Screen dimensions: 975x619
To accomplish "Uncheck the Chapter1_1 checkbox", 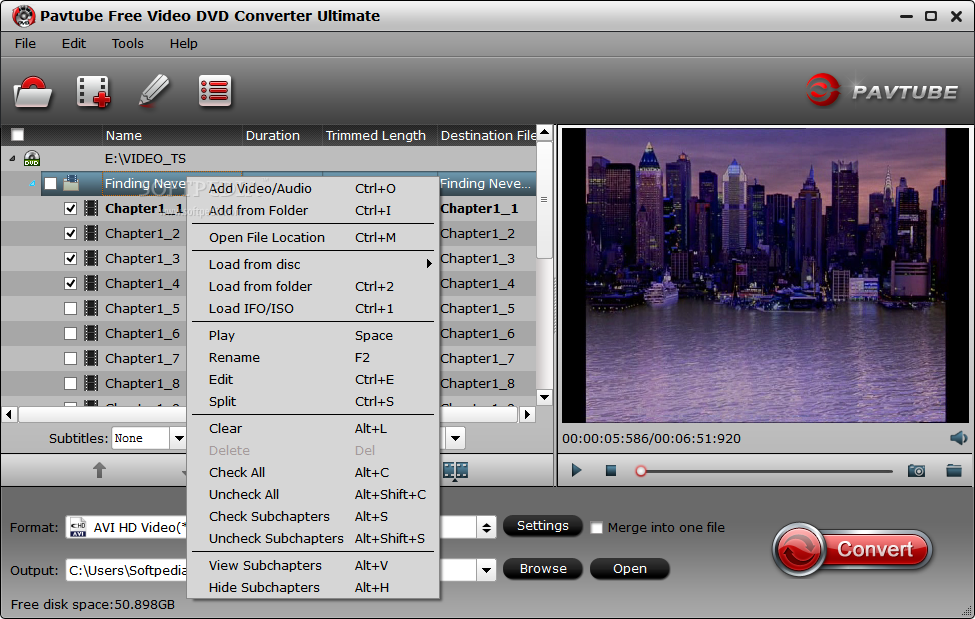I will coord(70,208).
